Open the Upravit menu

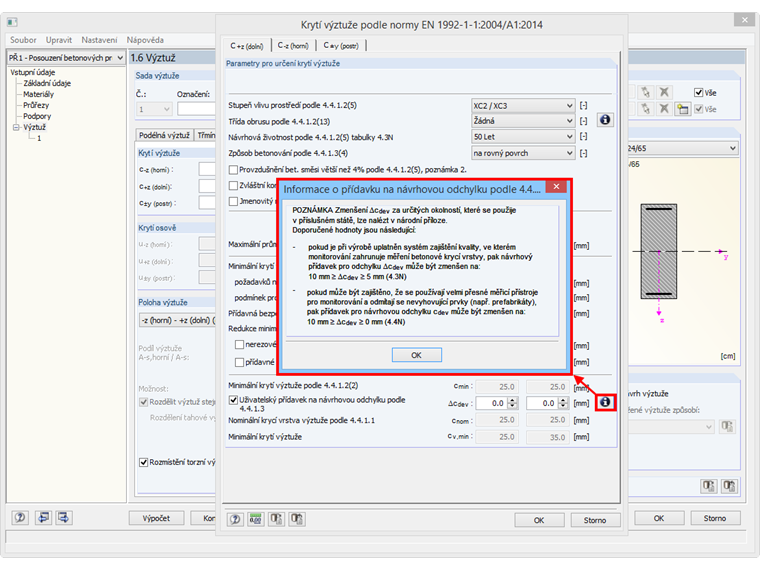click(59, 40)
